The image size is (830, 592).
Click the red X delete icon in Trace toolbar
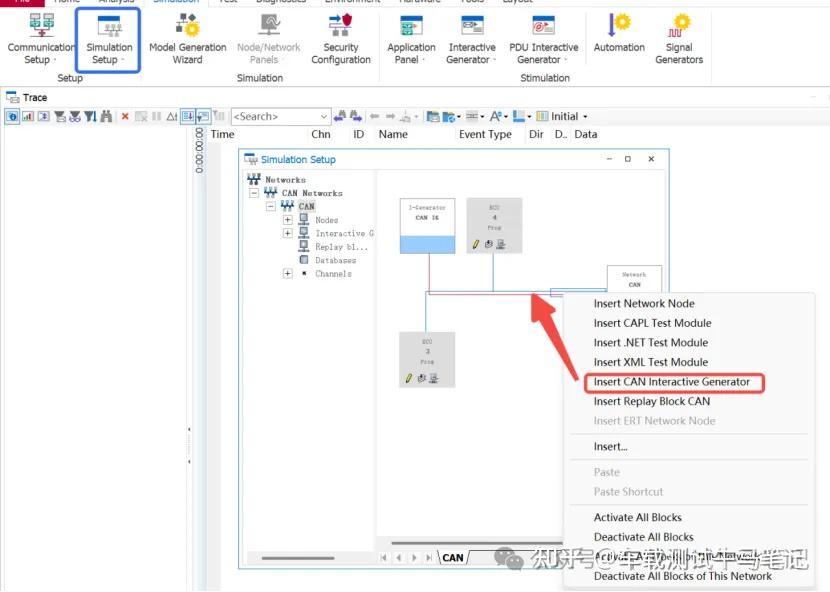tap(125, 116)
